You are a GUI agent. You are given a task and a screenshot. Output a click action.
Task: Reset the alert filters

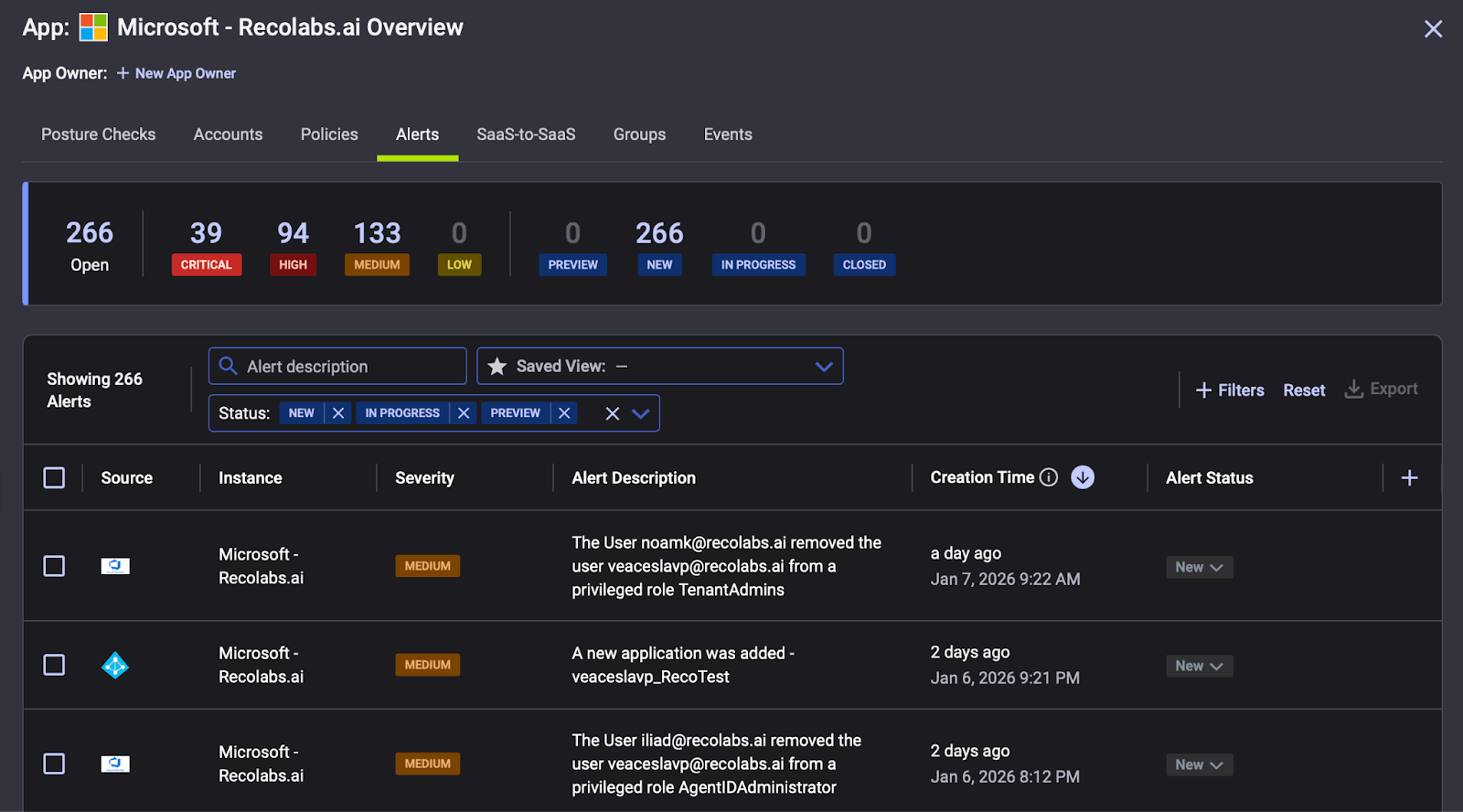click(1304, 390)
